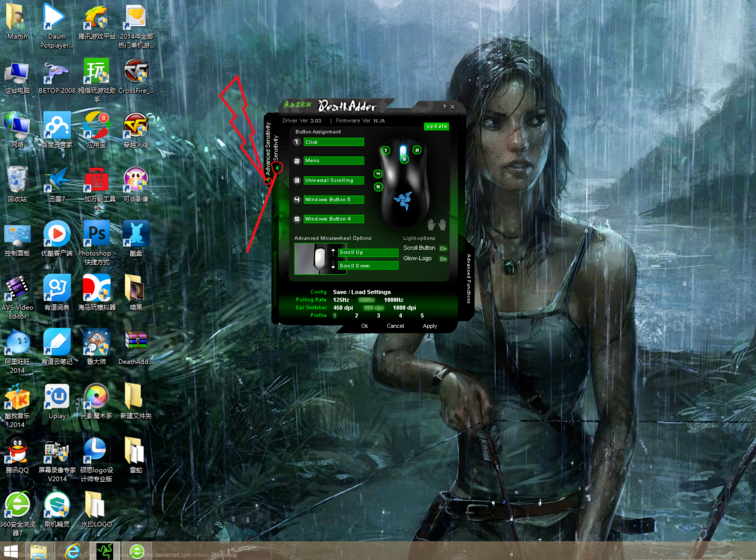Open the Photoshop desktop shortcut
The width and height of the screenshot is (756, 560).
96,236
